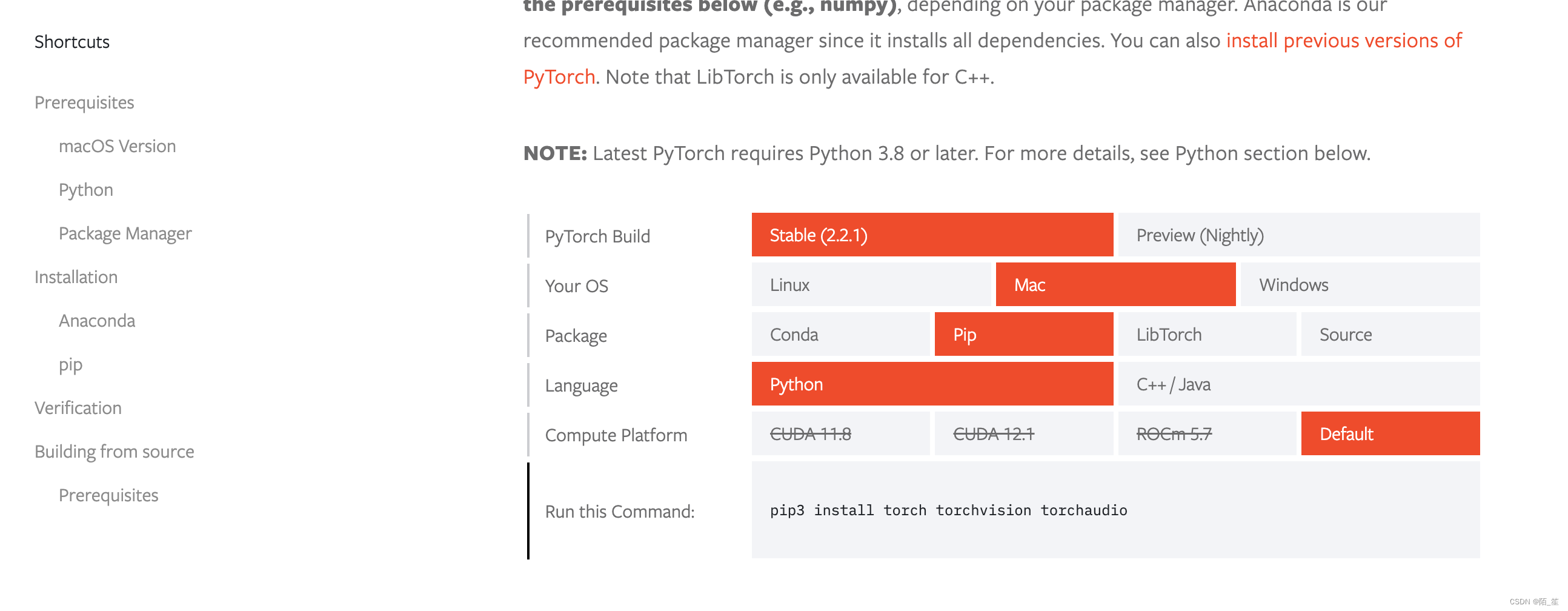
Task: Go to Building from source section
Action: coord(114,452)
